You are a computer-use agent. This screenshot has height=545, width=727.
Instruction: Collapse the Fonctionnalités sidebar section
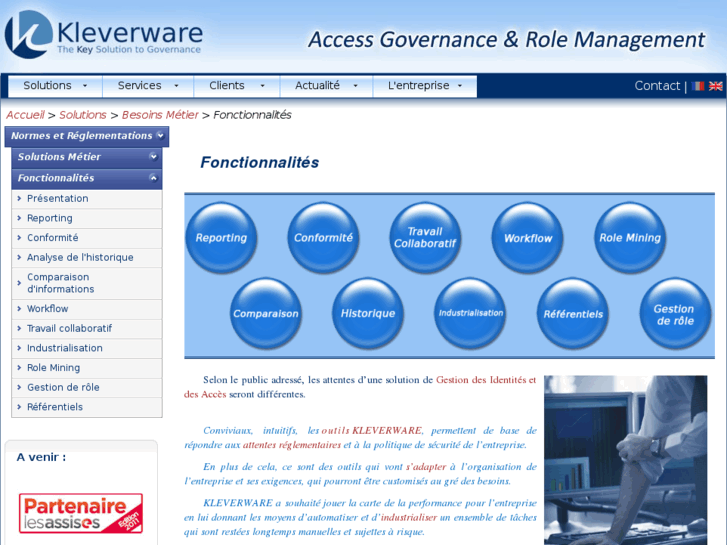pyautogui.click(x=87, y=178)
